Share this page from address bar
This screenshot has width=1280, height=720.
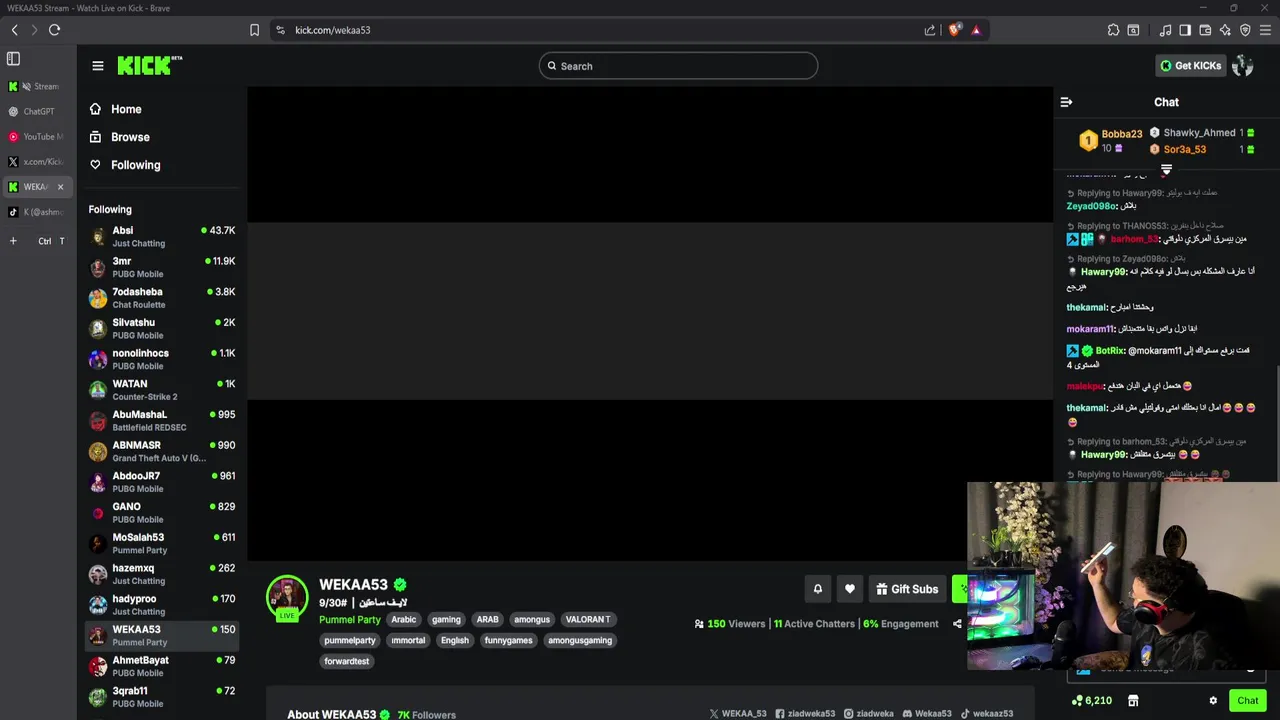930,30
